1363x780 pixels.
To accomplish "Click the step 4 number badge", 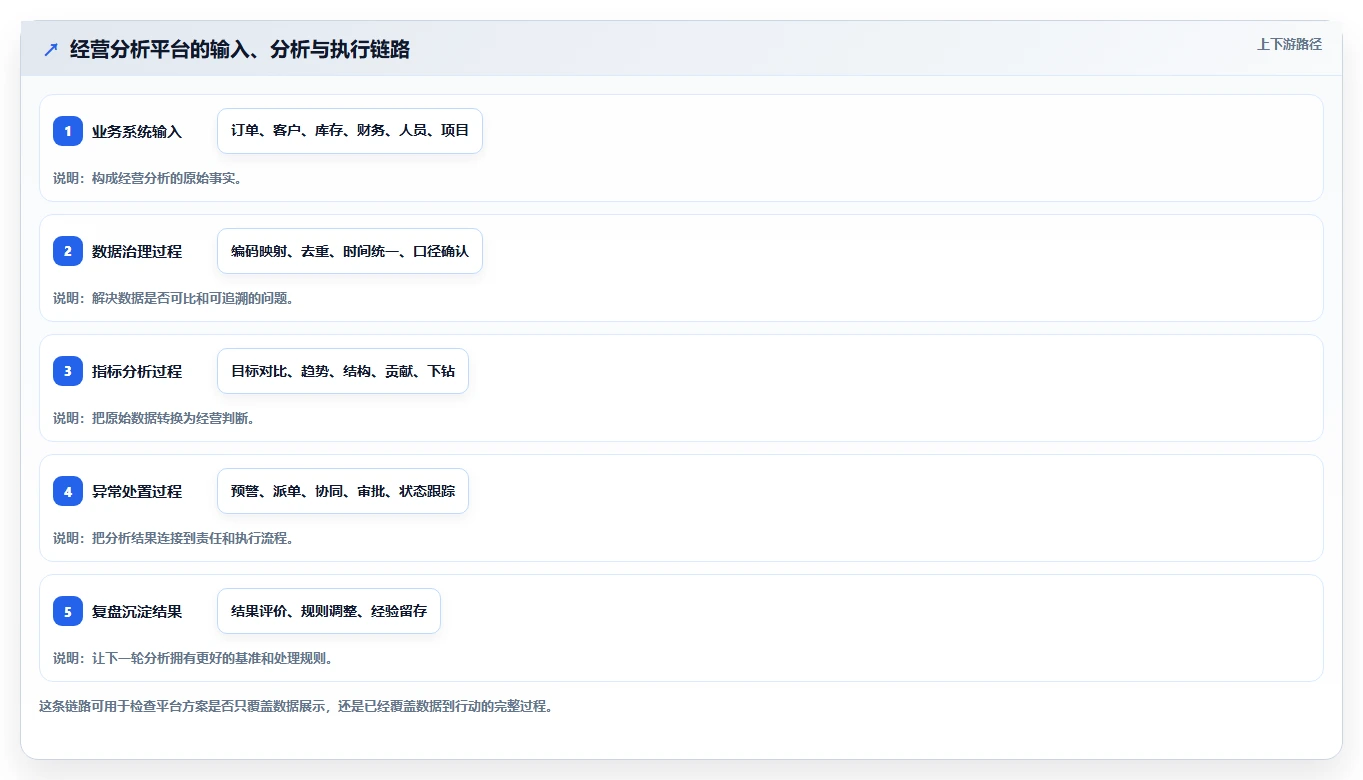I will click(68, 491).
